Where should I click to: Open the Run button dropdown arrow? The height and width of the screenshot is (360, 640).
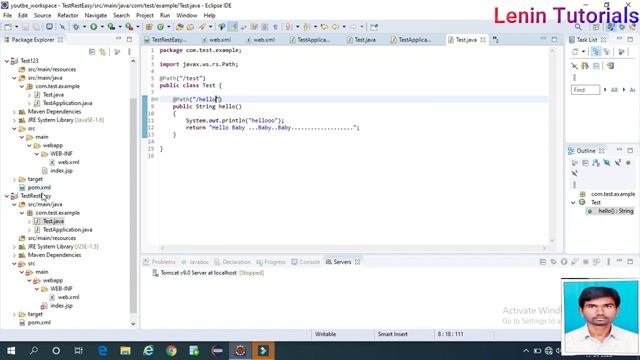[102, 27]
